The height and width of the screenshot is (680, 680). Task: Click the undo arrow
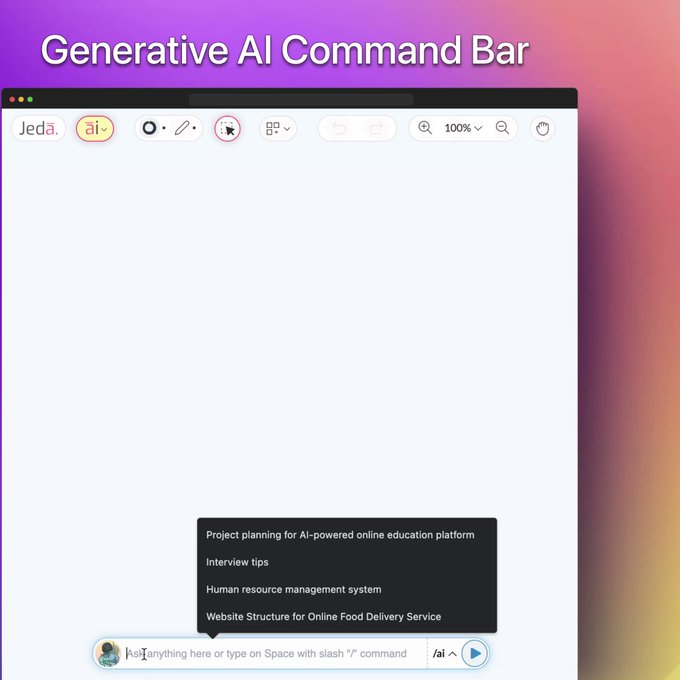click(339, 128)
